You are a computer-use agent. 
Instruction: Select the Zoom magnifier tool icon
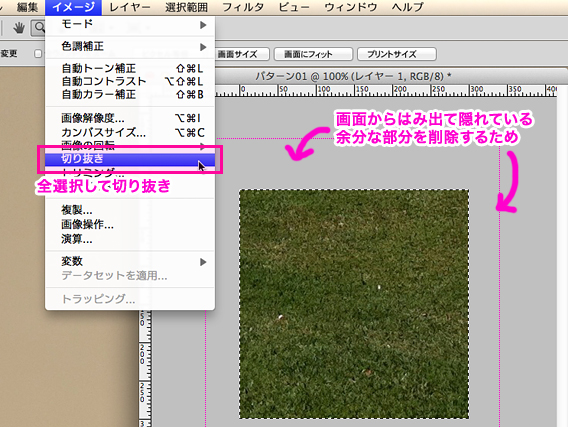click(x=38, y=28)
